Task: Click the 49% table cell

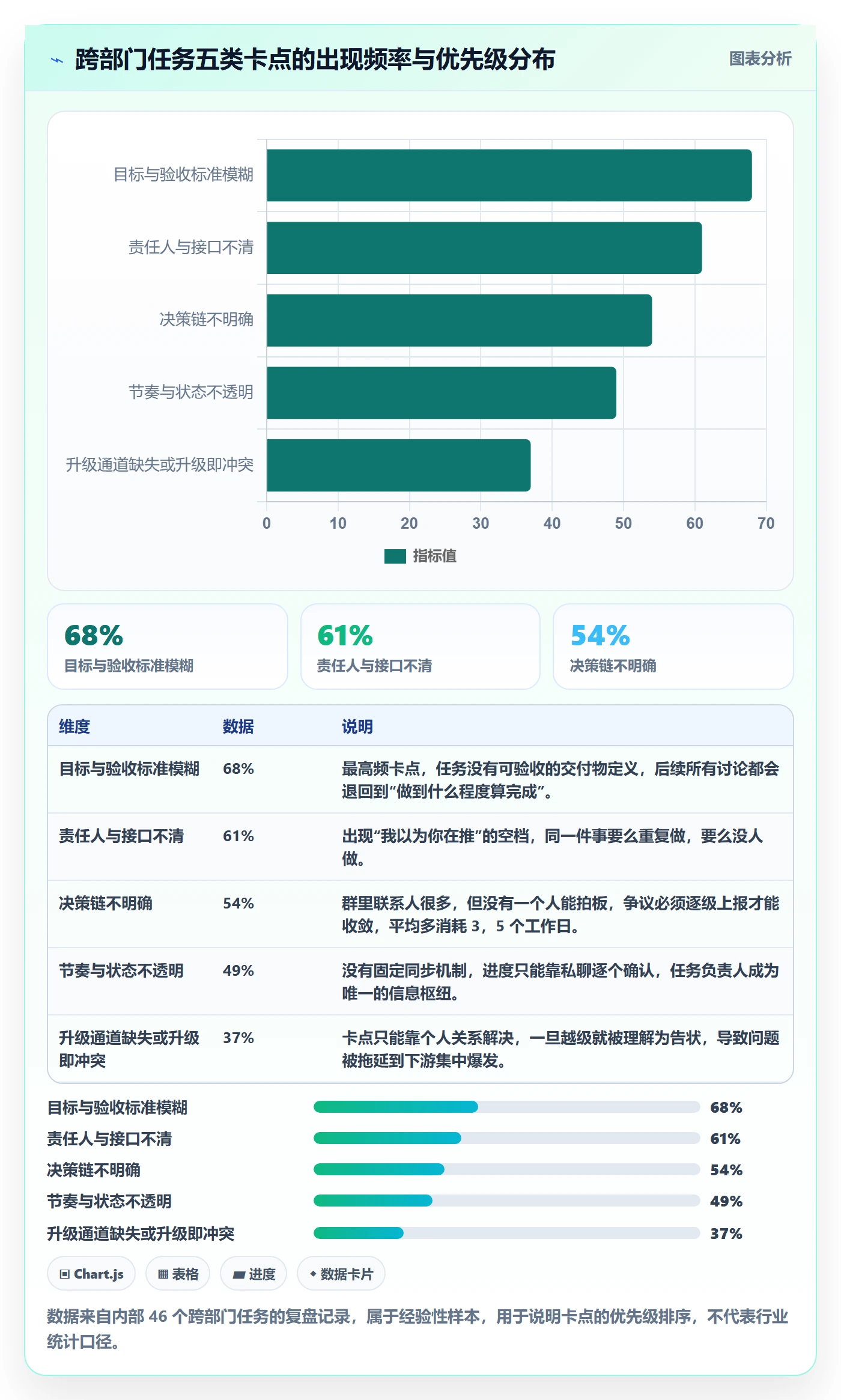Action: click(238, 970)
